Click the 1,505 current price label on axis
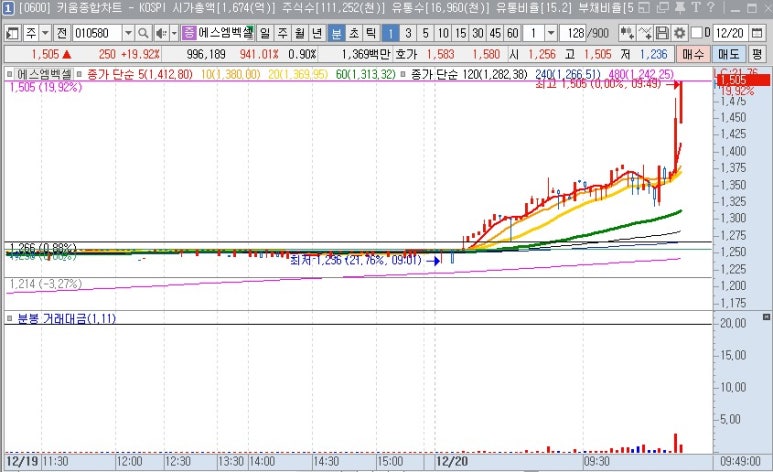Viewport: 773px width, 472px height. tap(742, 80)
